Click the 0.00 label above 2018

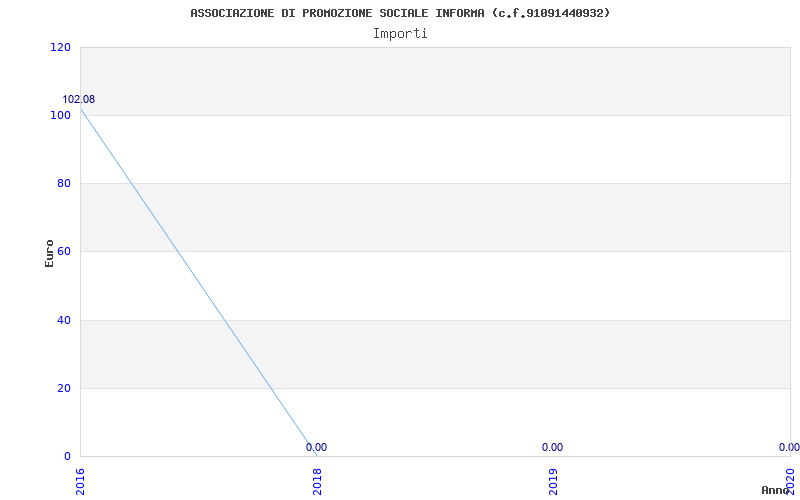[316, 447]
